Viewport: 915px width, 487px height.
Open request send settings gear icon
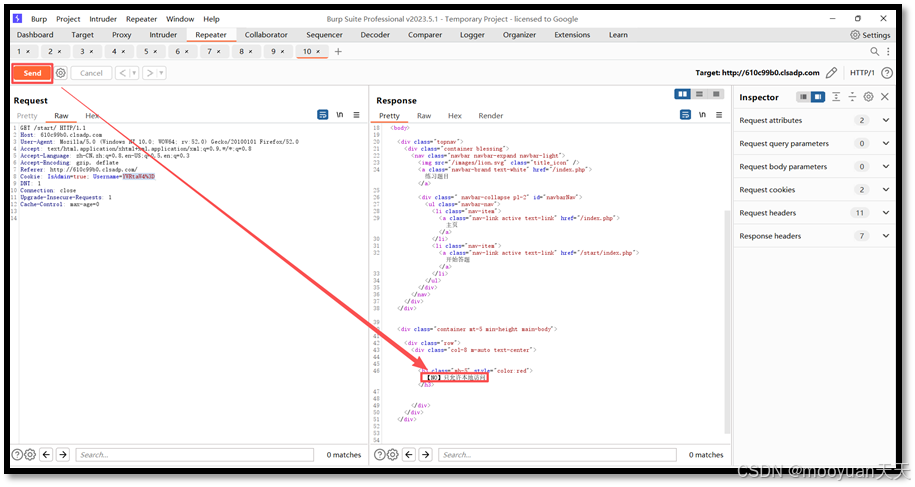(61, 73)
